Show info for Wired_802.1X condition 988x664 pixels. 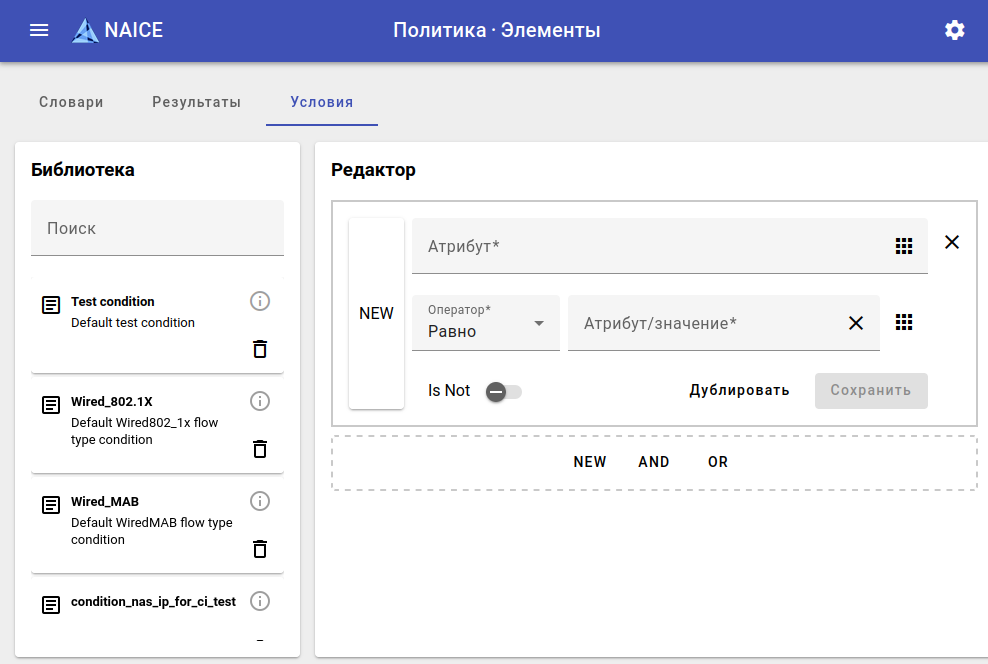[260, 401]
